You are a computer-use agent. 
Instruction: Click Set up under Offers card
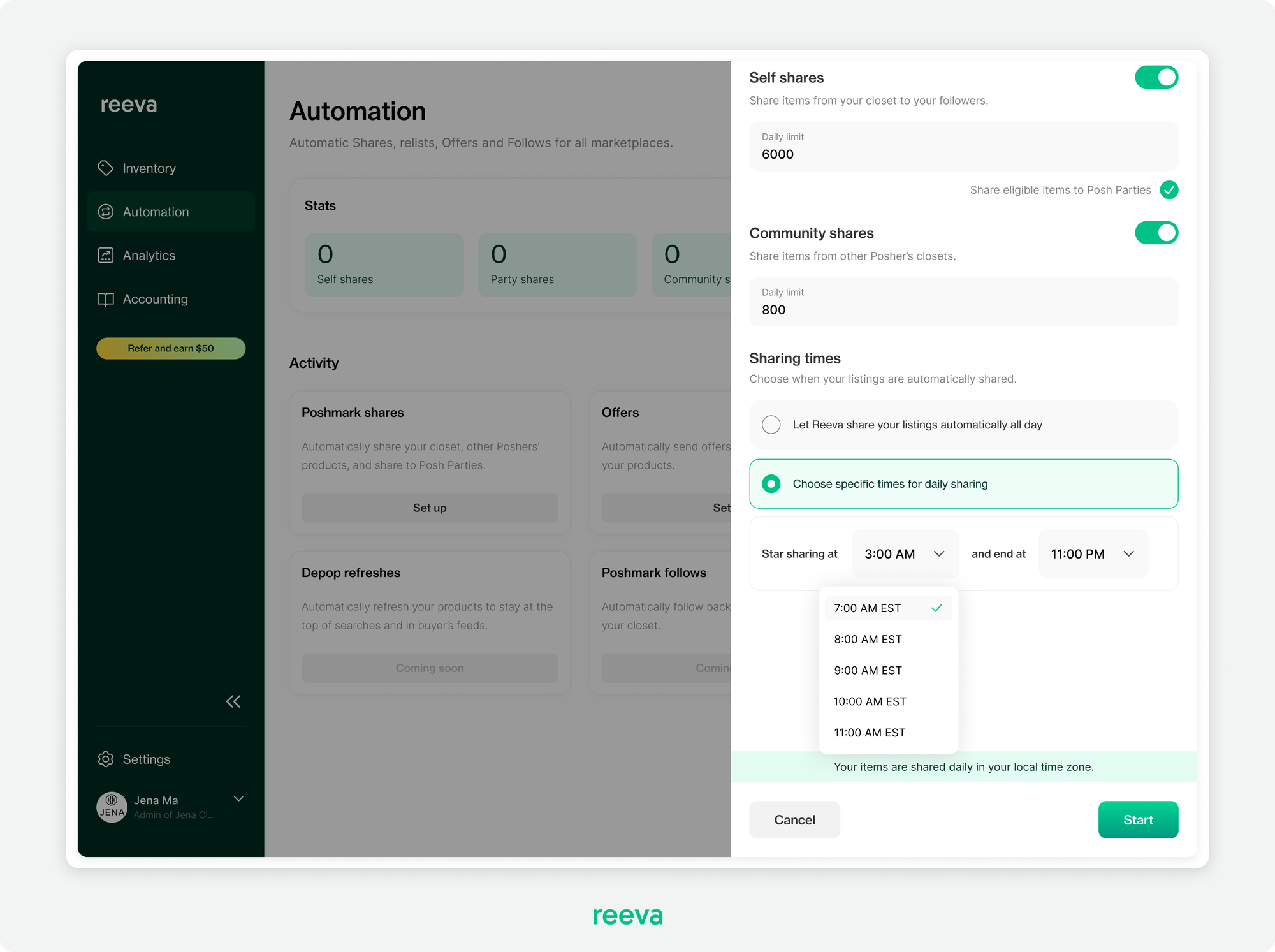(x=666, y=508)
